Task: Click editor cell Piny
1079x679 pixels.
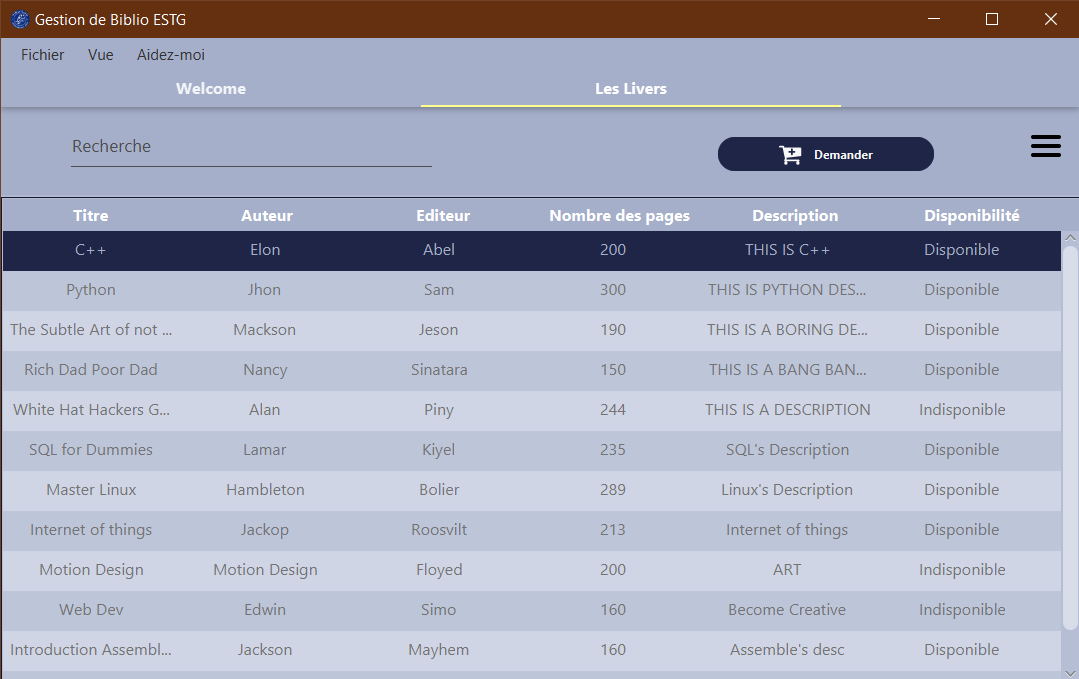Action: coord(439,410)
